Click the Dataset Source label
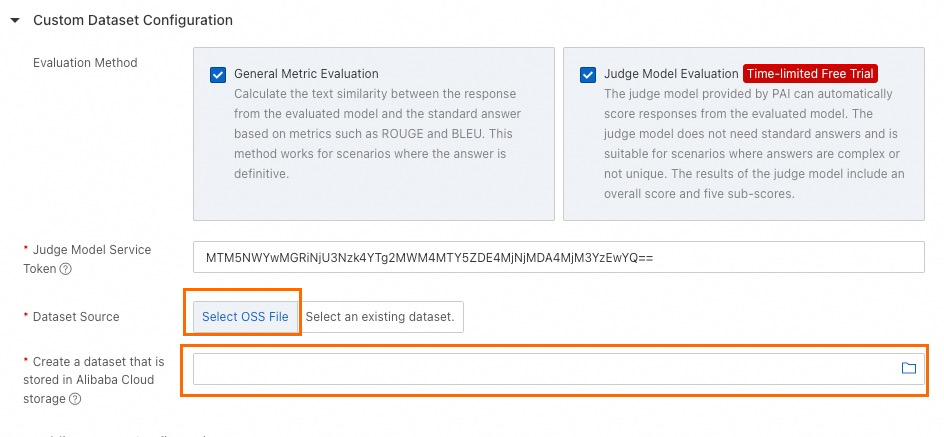This screenshot has height=437, width=944. (76, 317)
